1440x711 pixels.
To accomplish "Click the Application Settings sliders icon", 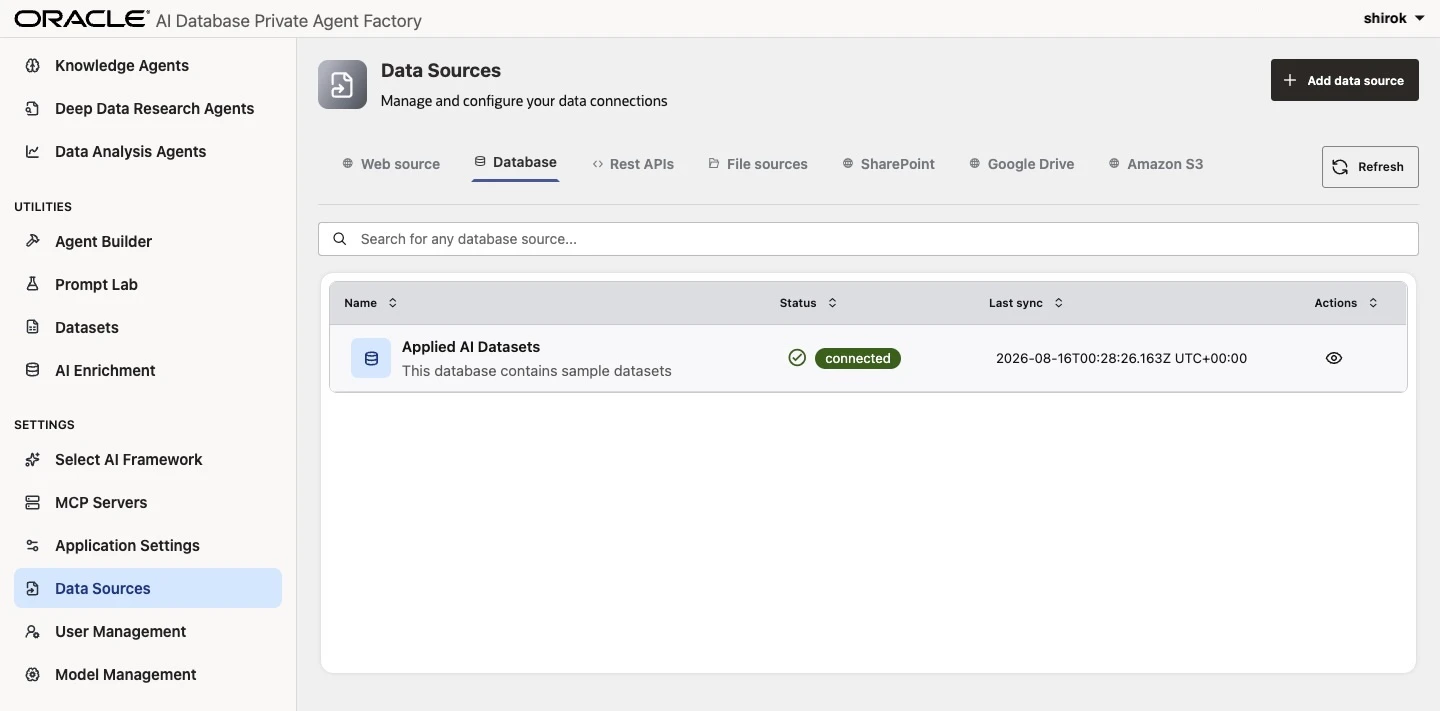I will (32, 546).
